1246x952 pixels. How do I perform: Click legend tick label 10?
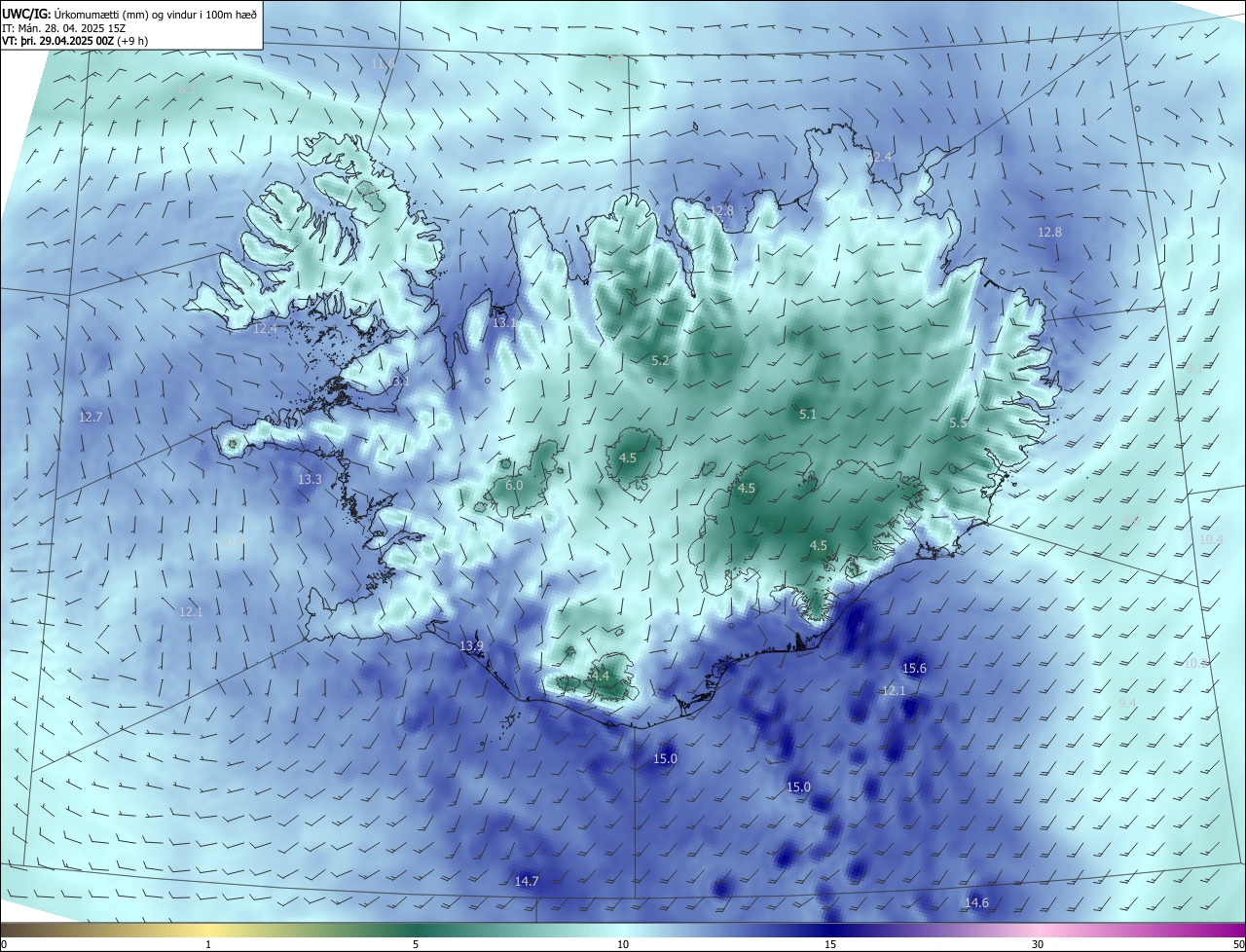coord(623,944)
